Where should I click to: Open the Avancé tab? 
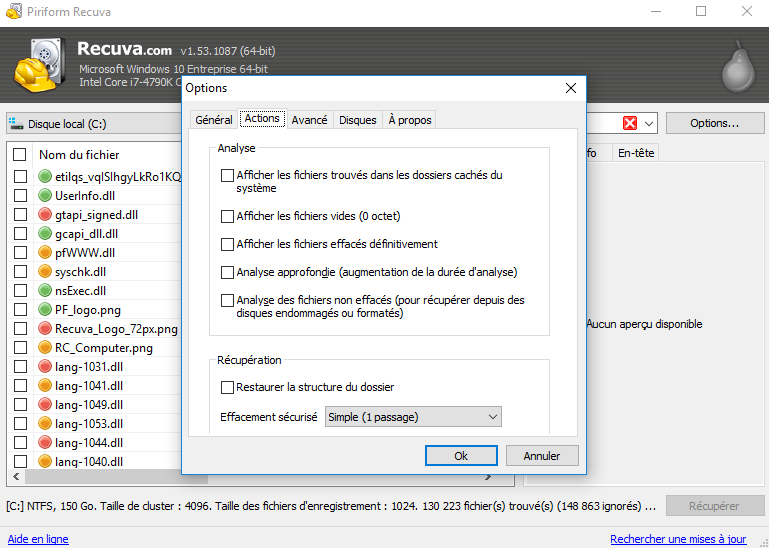(x=309, y=120)
